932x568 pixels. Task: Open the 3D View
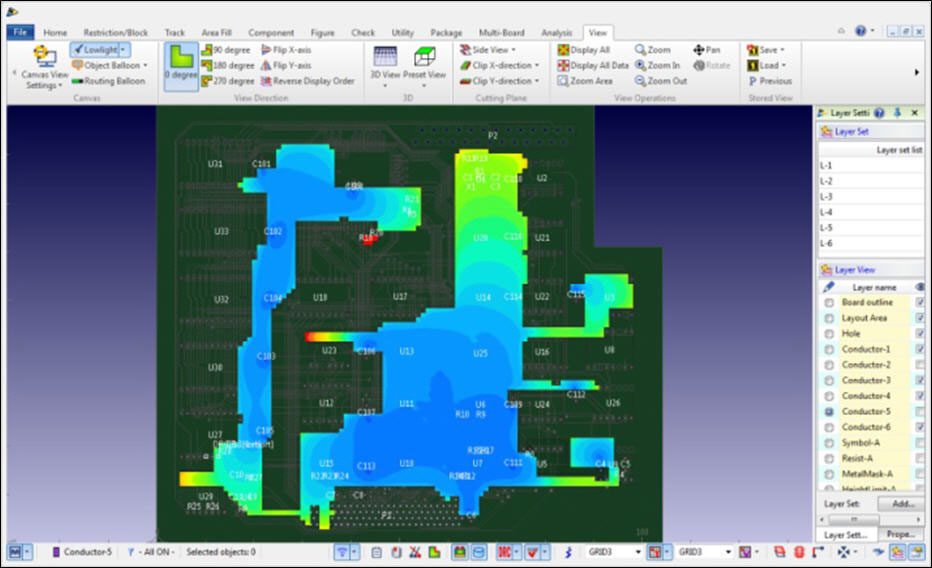tap(385, 67)
